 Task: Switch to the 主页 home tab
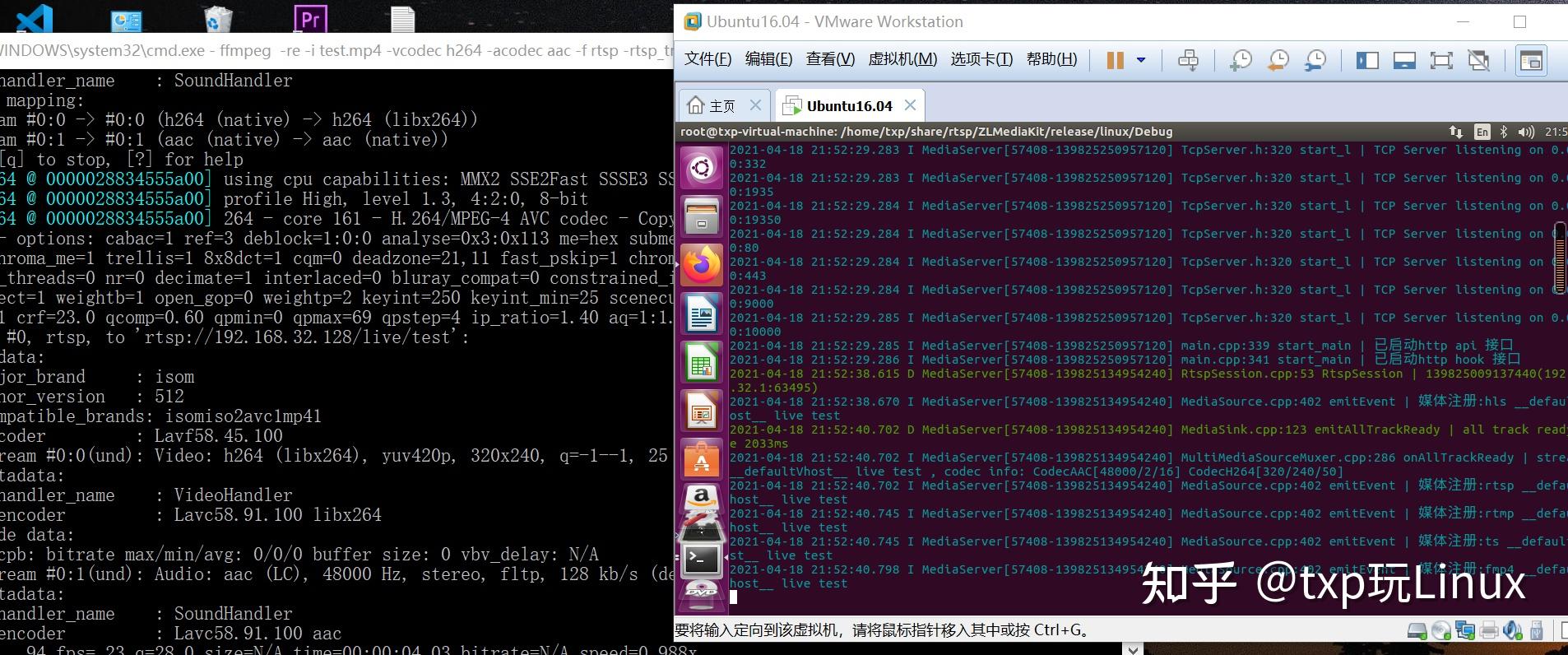click(x=712, y=105)
